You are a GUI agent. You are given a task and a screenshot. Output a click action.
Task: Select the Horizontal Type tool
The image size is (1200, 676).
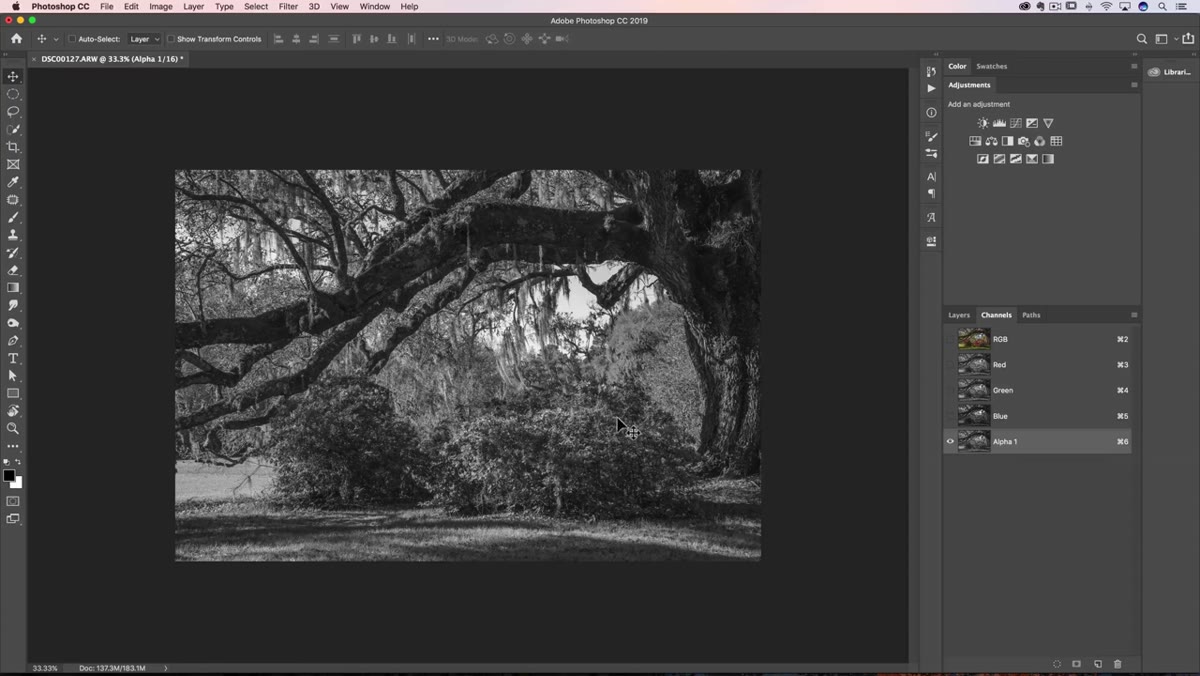tap(13, 358)
